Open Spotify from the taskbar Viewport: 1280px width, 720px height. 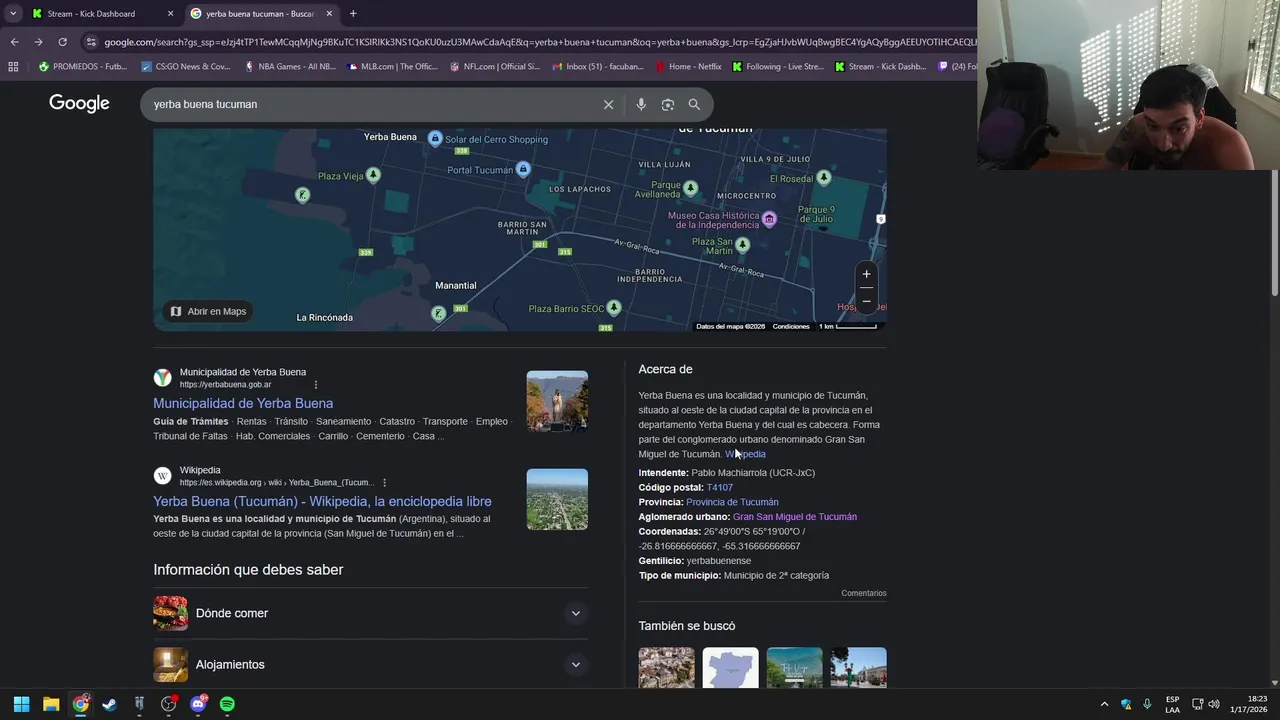[x=227, y=704]
